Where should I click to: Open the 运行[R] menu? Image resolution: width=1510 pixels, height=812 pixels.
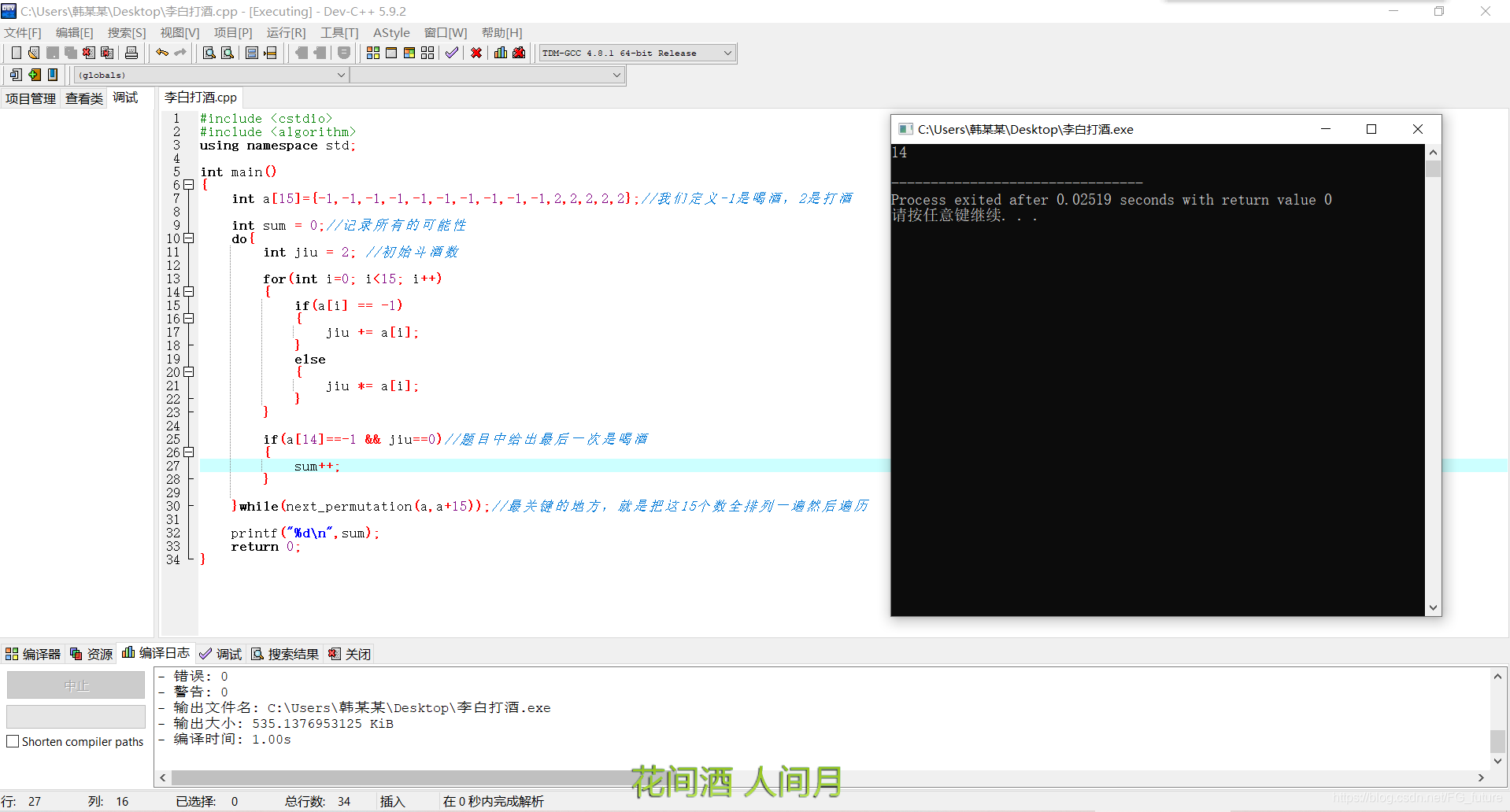pos(286,32)
